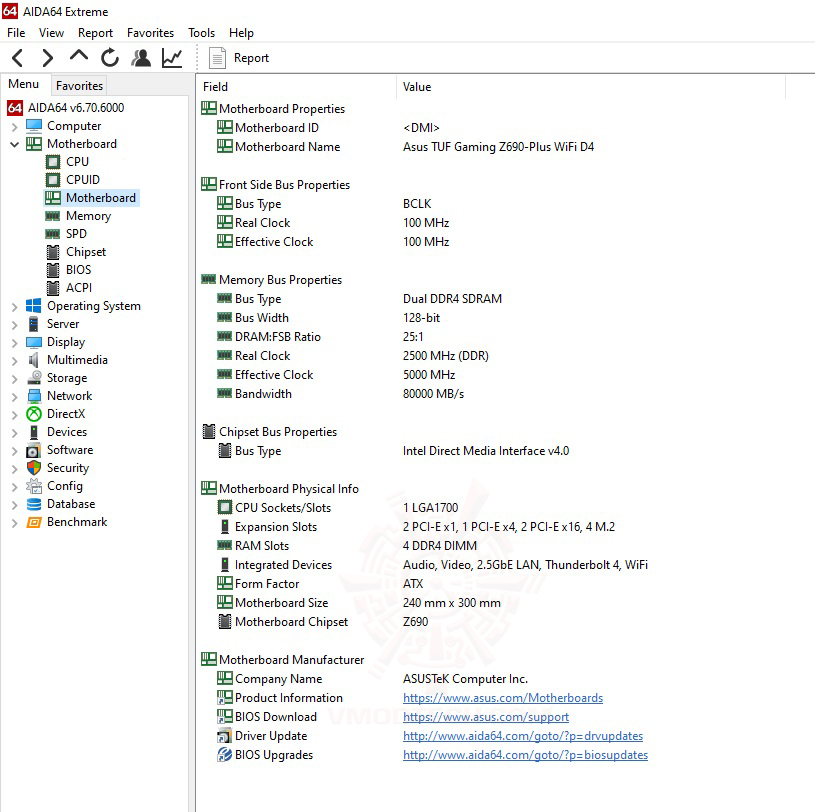Refresh the page with the Refresh icon
The width and height of the screenshot is (815, 812).
pos(110,58)
